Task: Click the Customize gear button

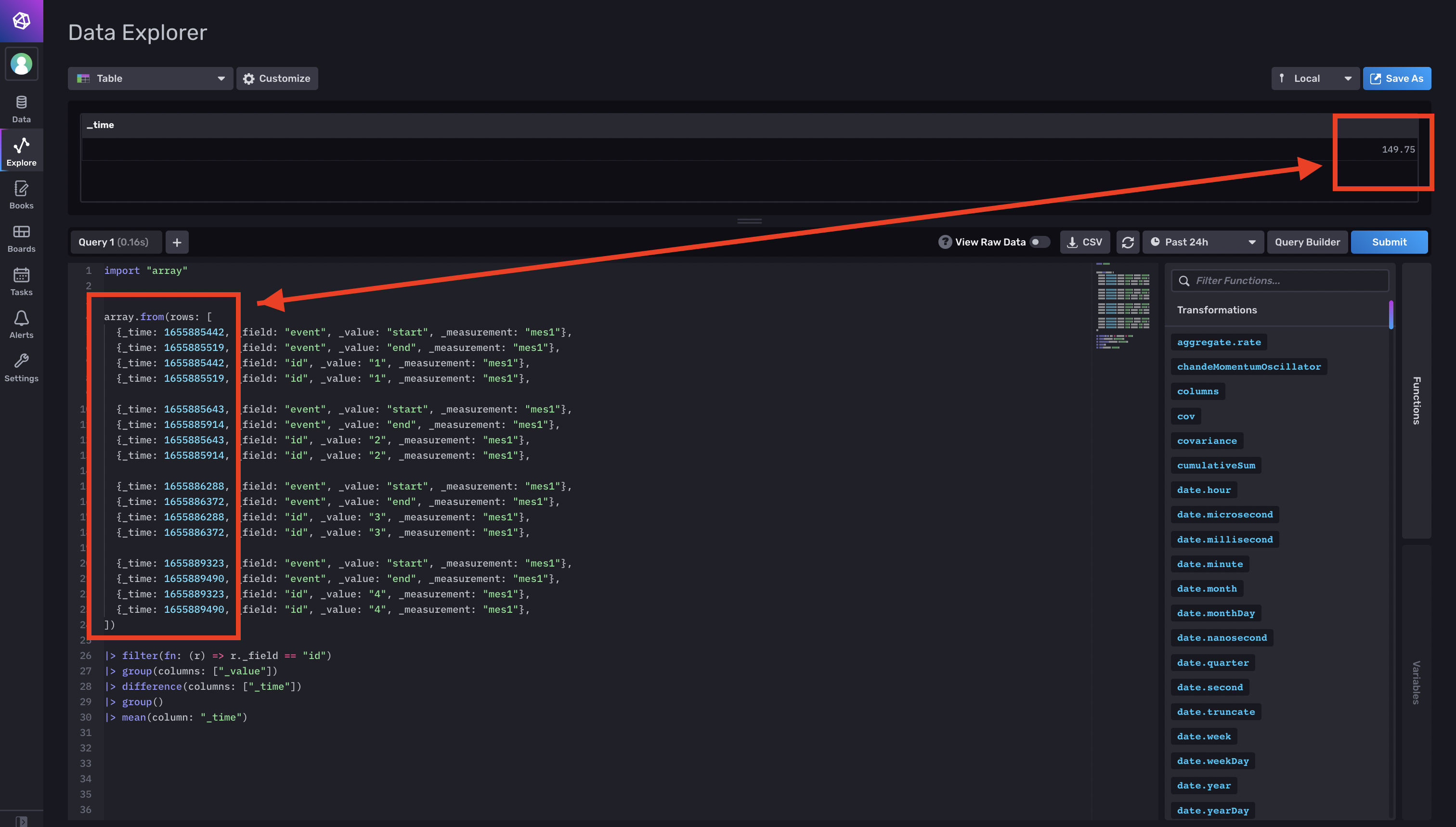Action: (277, 78)
